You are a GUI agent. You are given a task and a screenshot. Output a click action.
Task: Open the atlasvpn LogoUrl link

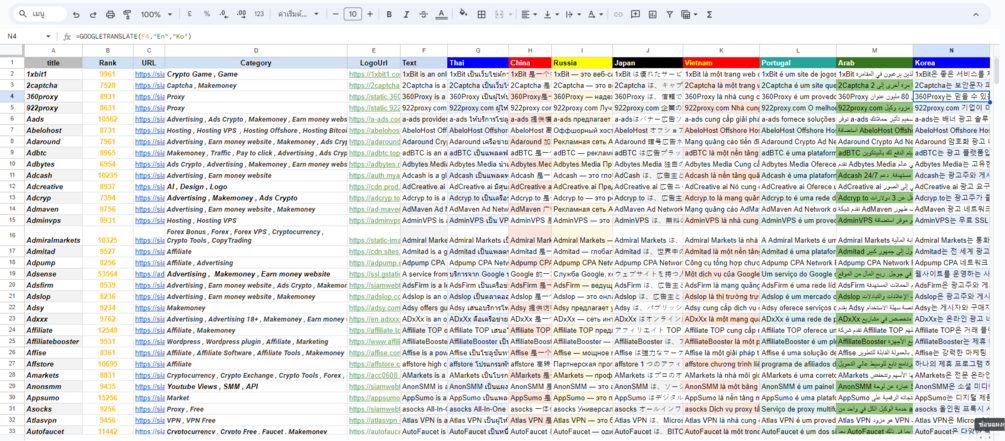coord(374,420)
